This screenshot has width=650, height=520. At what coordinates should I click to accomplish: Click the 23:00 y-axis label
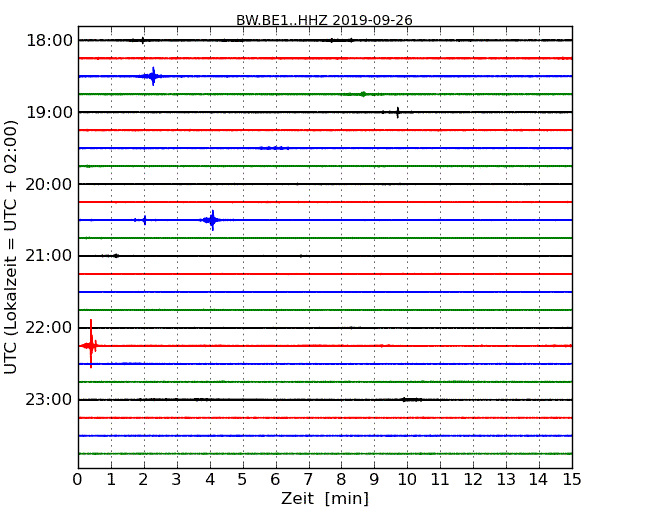pos(49,400)
